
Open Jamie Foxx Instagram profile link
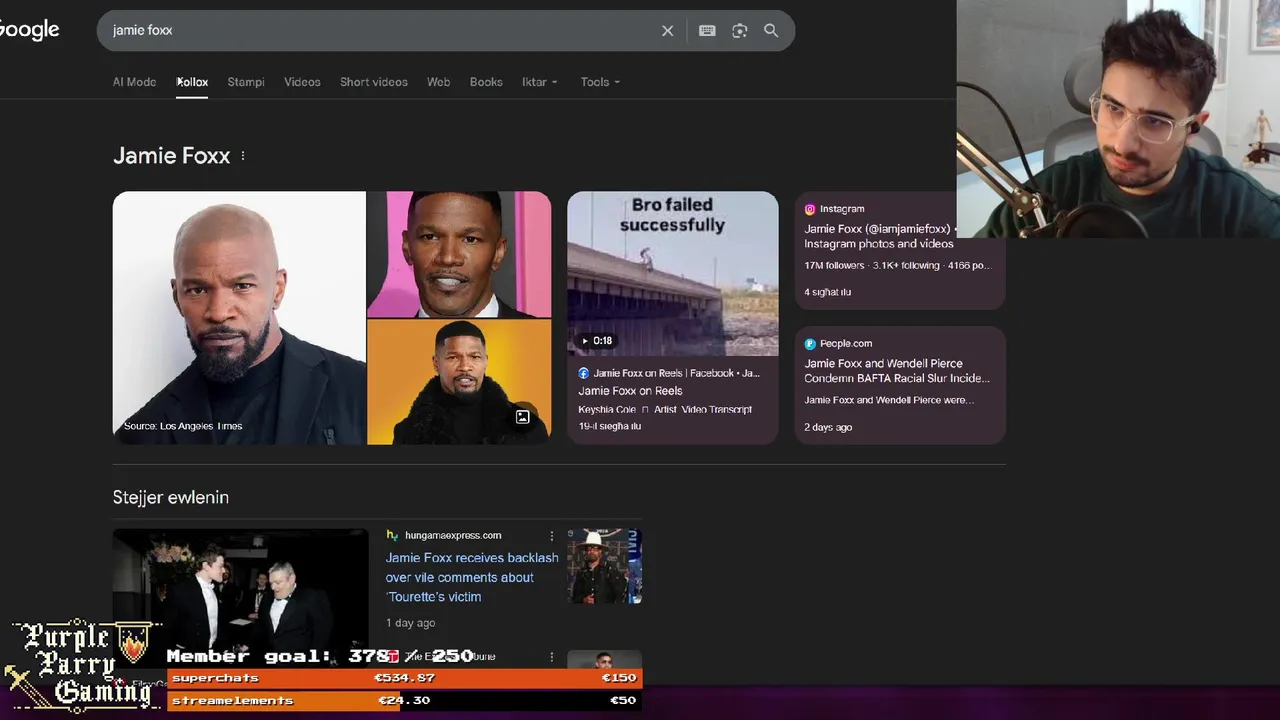(880, 236)
